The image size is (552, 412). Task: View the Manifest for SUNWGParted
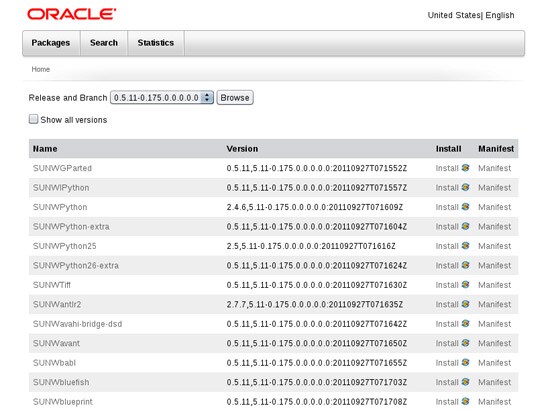click(494, 168)
